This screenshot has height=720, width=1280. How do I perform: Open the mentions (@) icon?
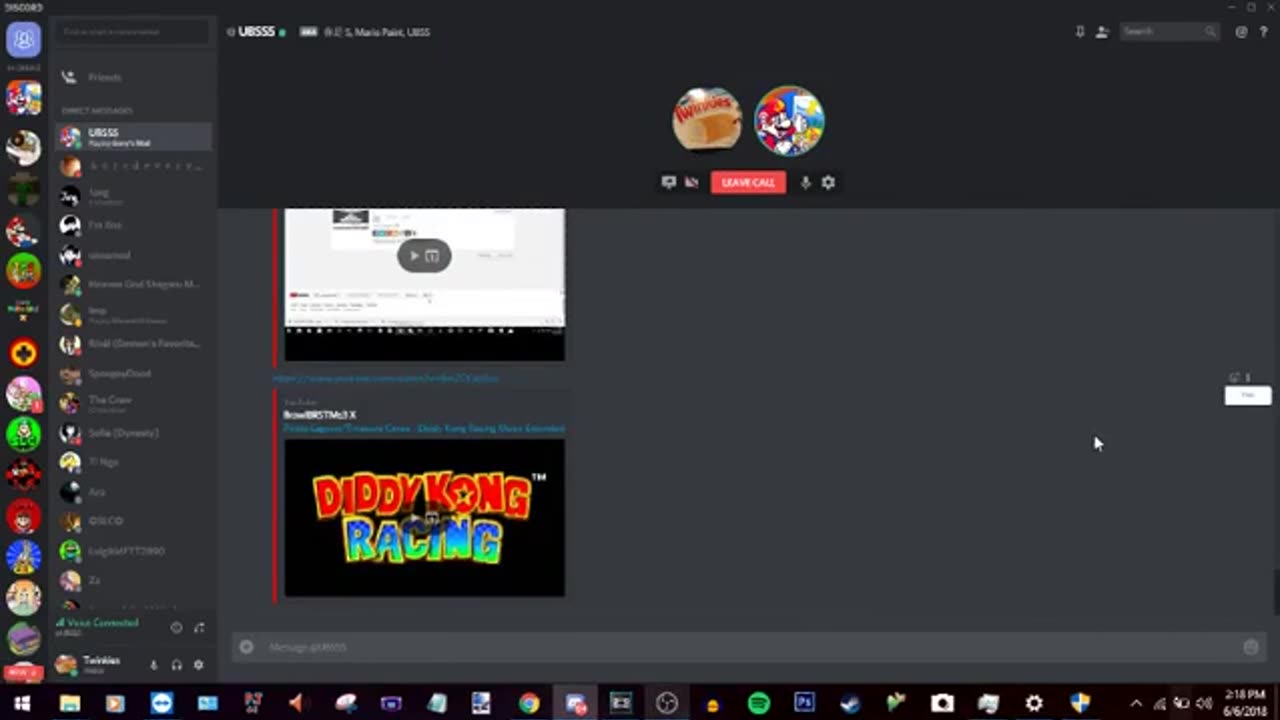click(1241, 32)
